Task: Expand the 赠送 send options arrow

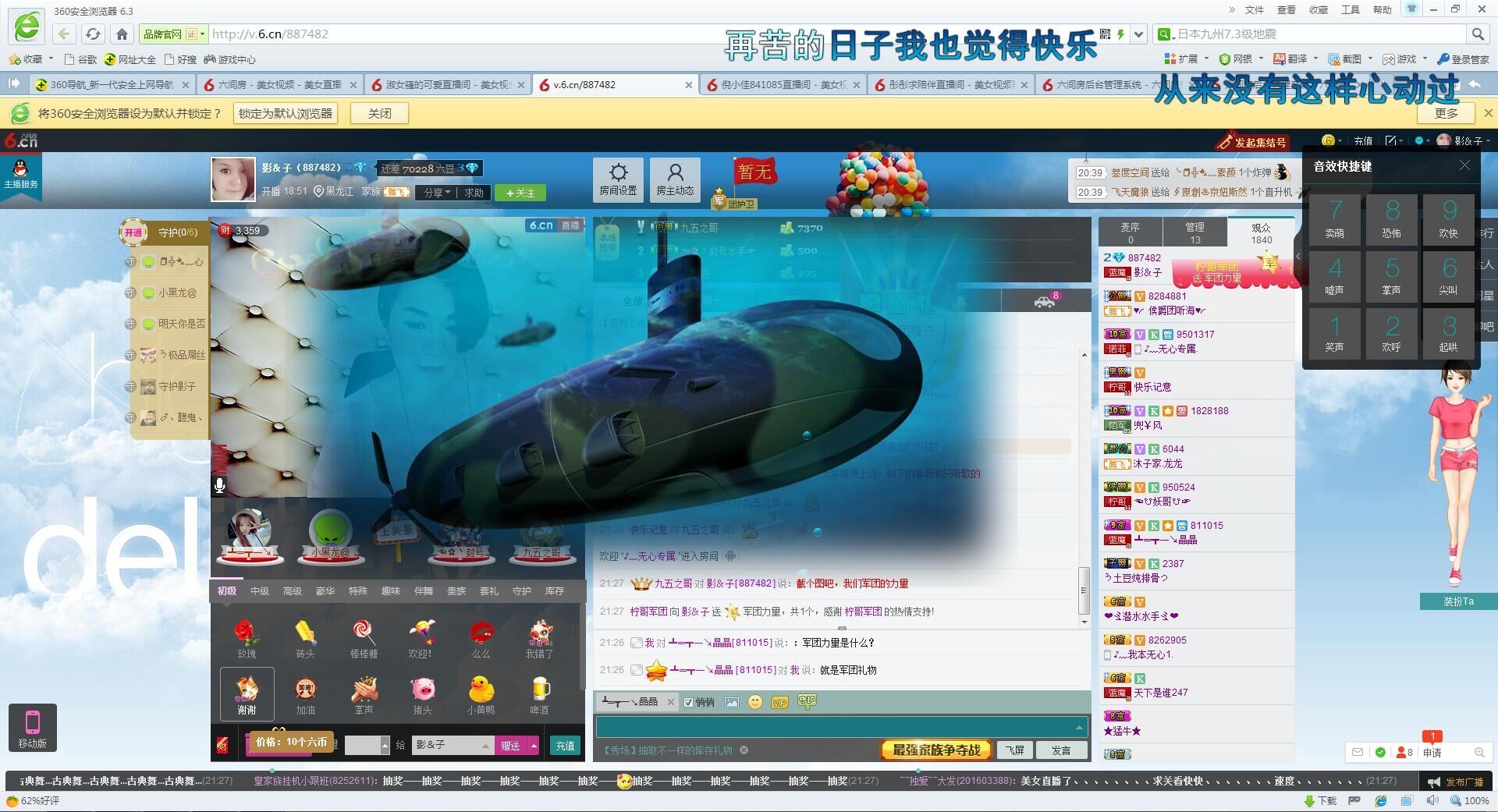Action: 534,746
